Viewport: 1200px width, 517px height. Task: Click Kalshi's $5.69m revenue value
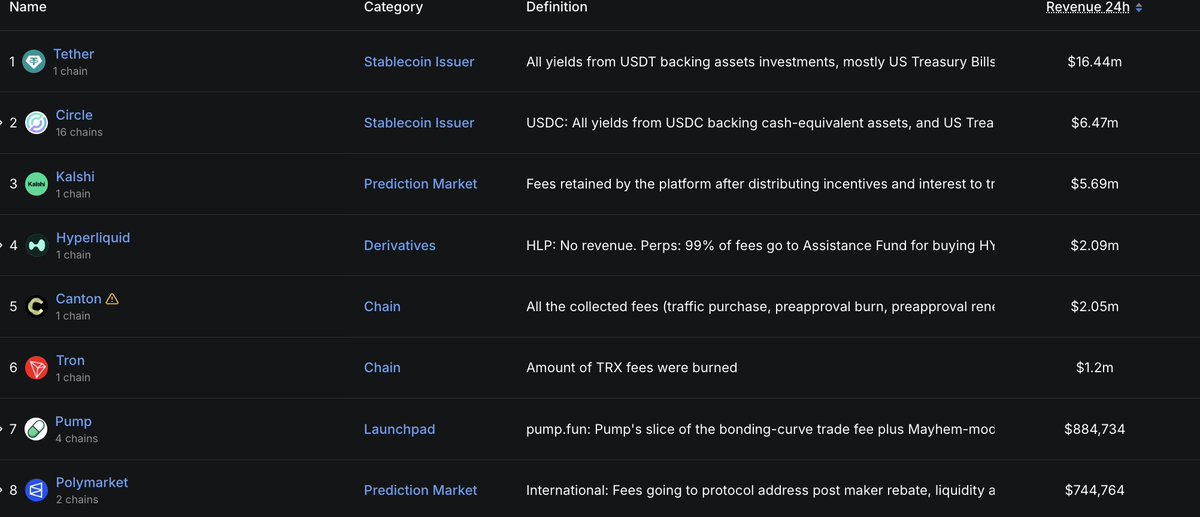[1095, 184]
